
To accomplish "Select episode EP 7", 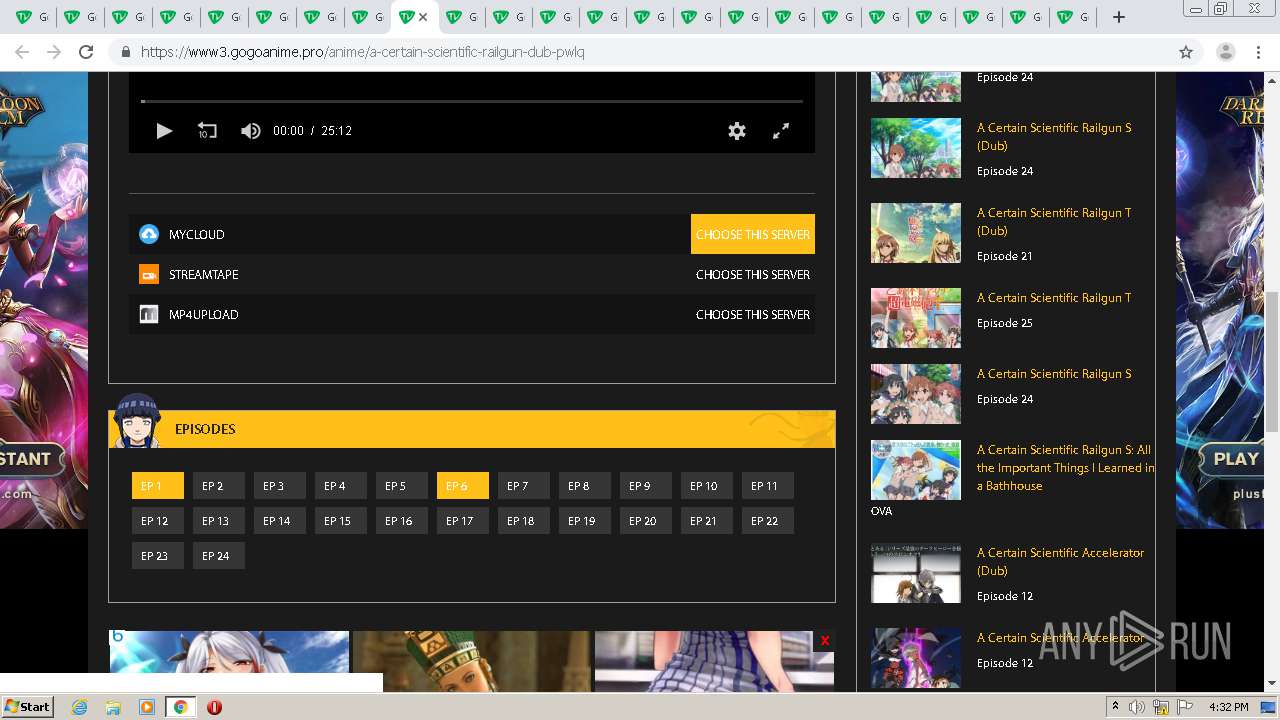I will coord(524,486).
